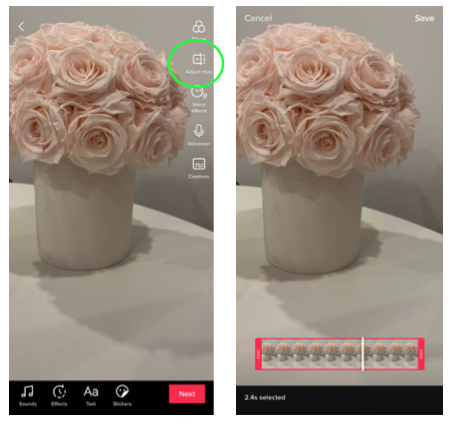459x426 pixels.
Task: Click the right trim handle of clip
Action: [421, 354]
